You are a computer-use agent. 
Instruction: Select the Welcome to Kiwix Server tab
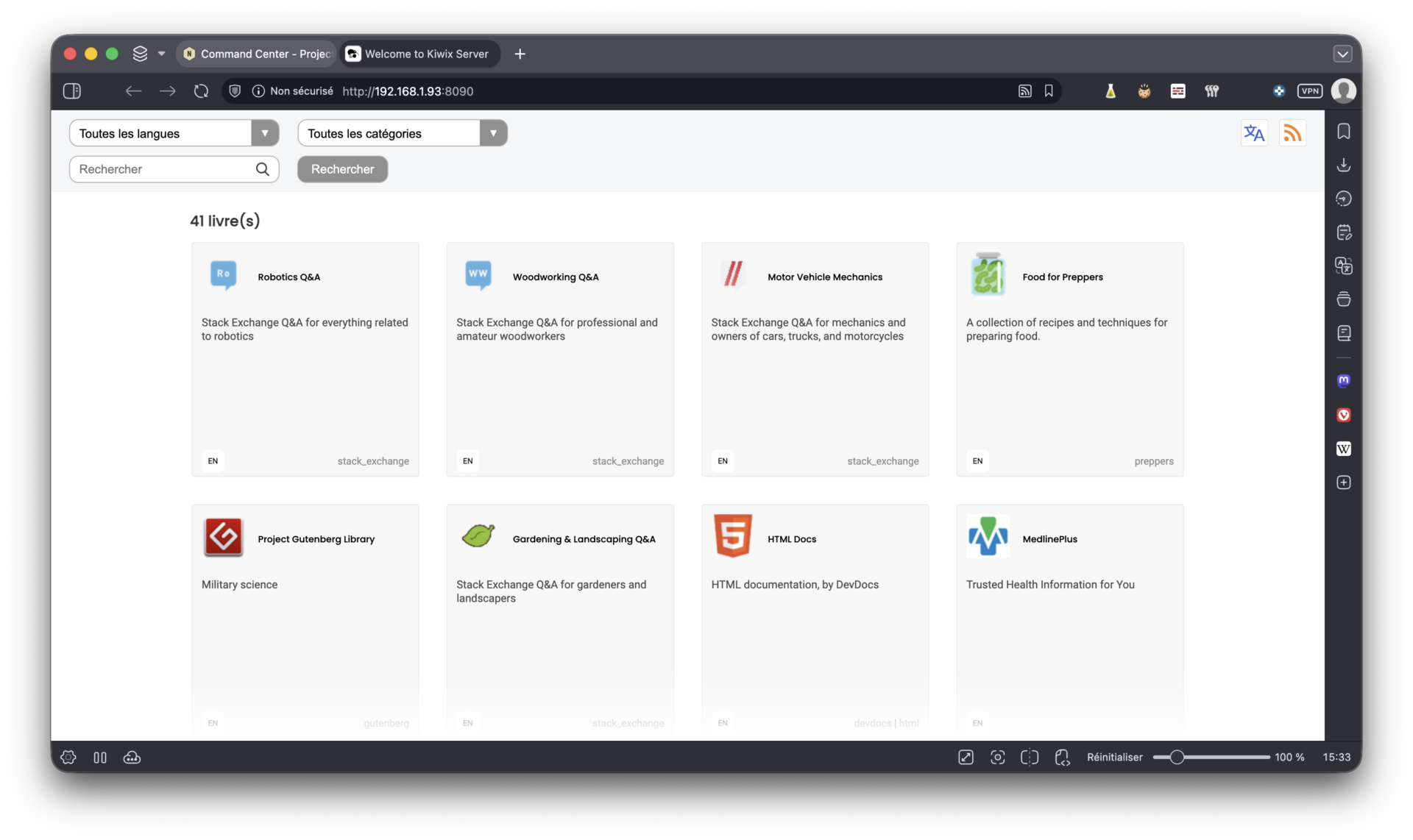pos(419,54)
